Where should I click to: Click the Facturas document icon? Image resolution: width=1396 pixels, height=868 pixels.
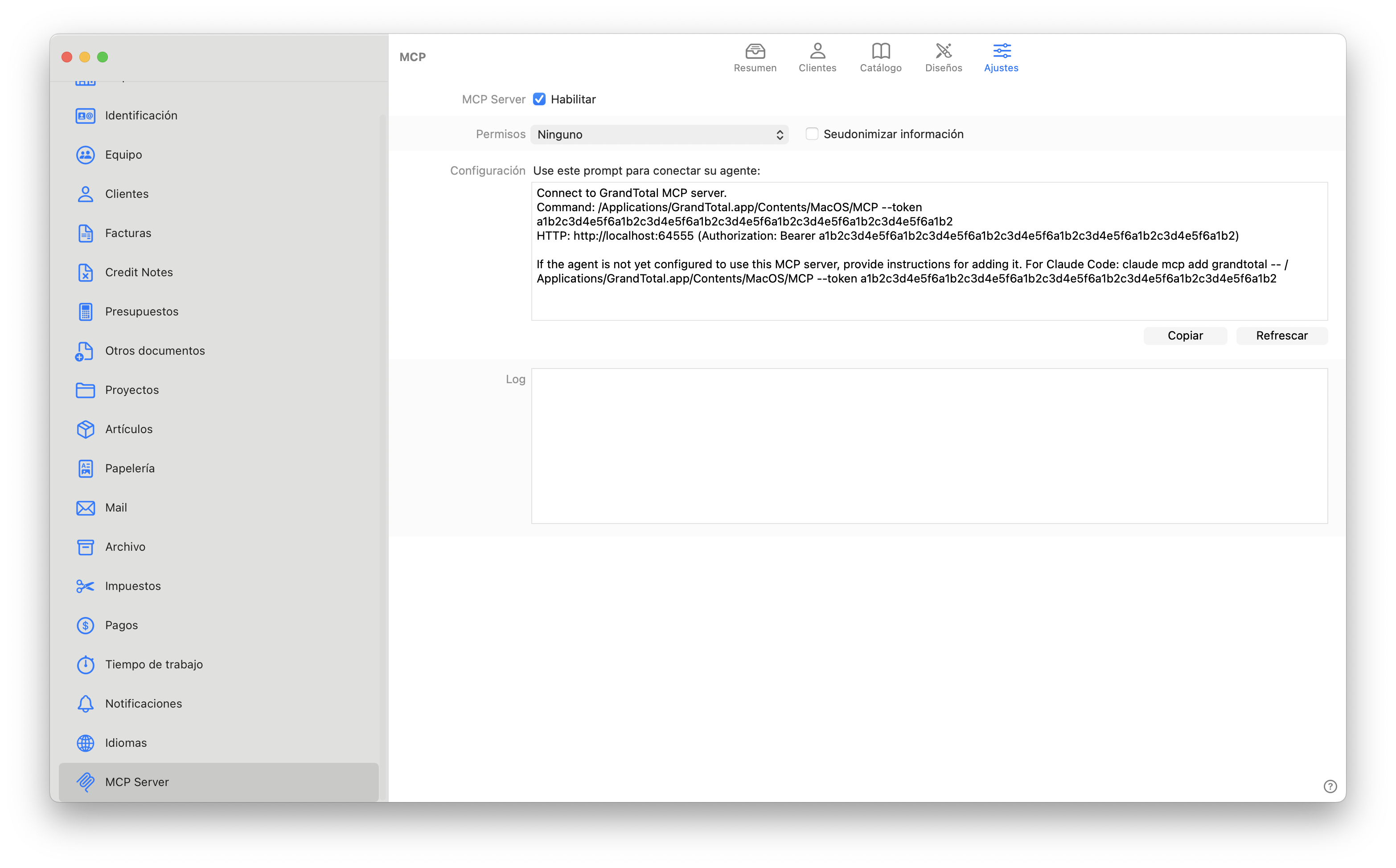coord(86,233)
